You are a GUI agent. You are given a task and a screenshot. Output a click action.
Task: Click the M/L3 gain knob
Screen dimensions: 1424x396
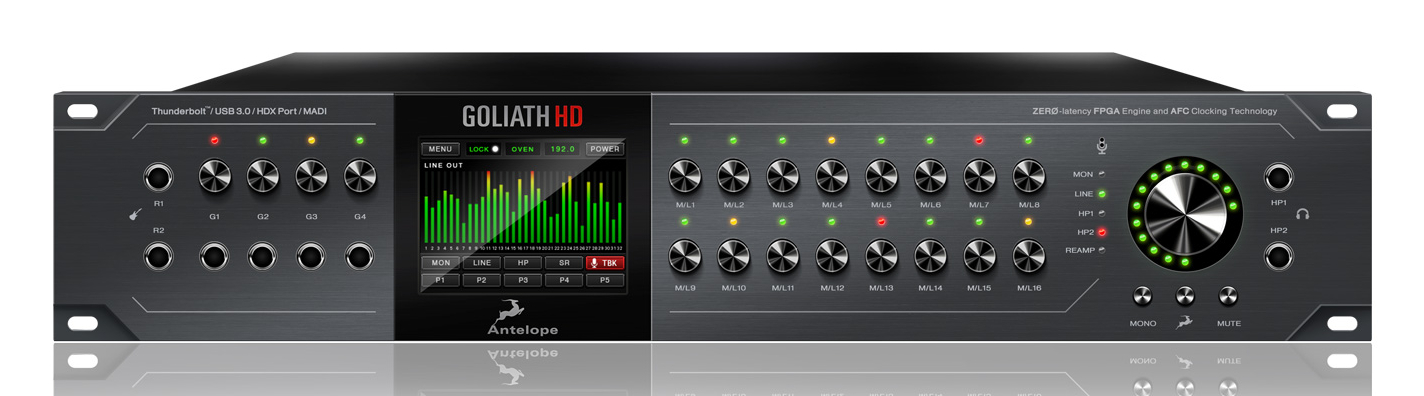coord(783,177)
